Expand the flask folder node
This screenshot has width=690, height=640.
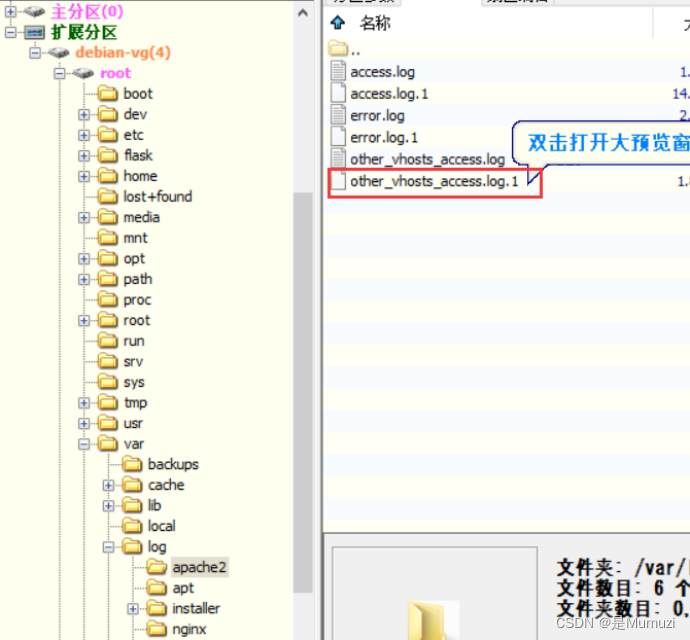(x=84, y=155)
